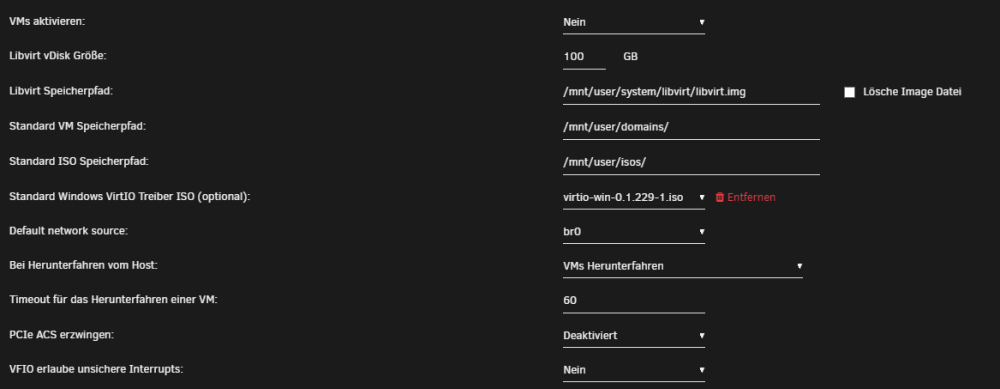Screen dimensions: 1000x389
Task: Click the PCIe ACS erzwingen label
Action: (x=61, y=335)
